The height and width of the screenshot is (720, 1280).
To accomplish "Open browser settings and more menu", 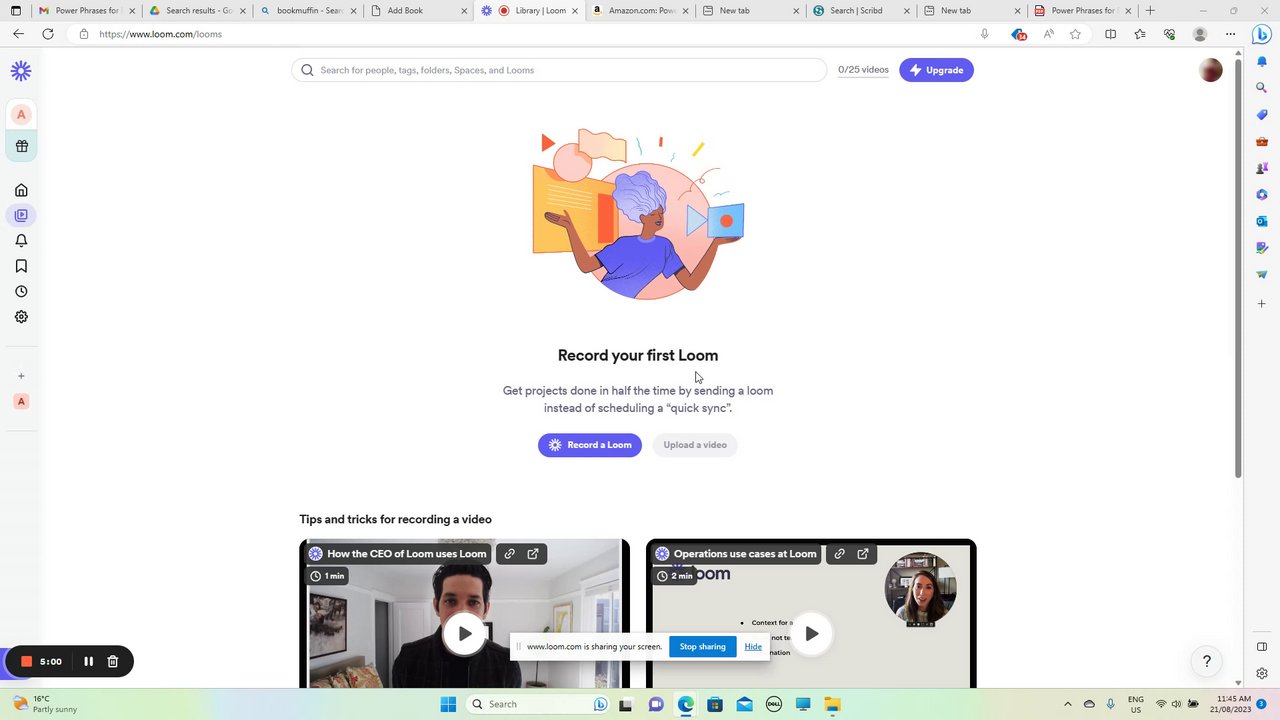I will [x=1230, y=34].
